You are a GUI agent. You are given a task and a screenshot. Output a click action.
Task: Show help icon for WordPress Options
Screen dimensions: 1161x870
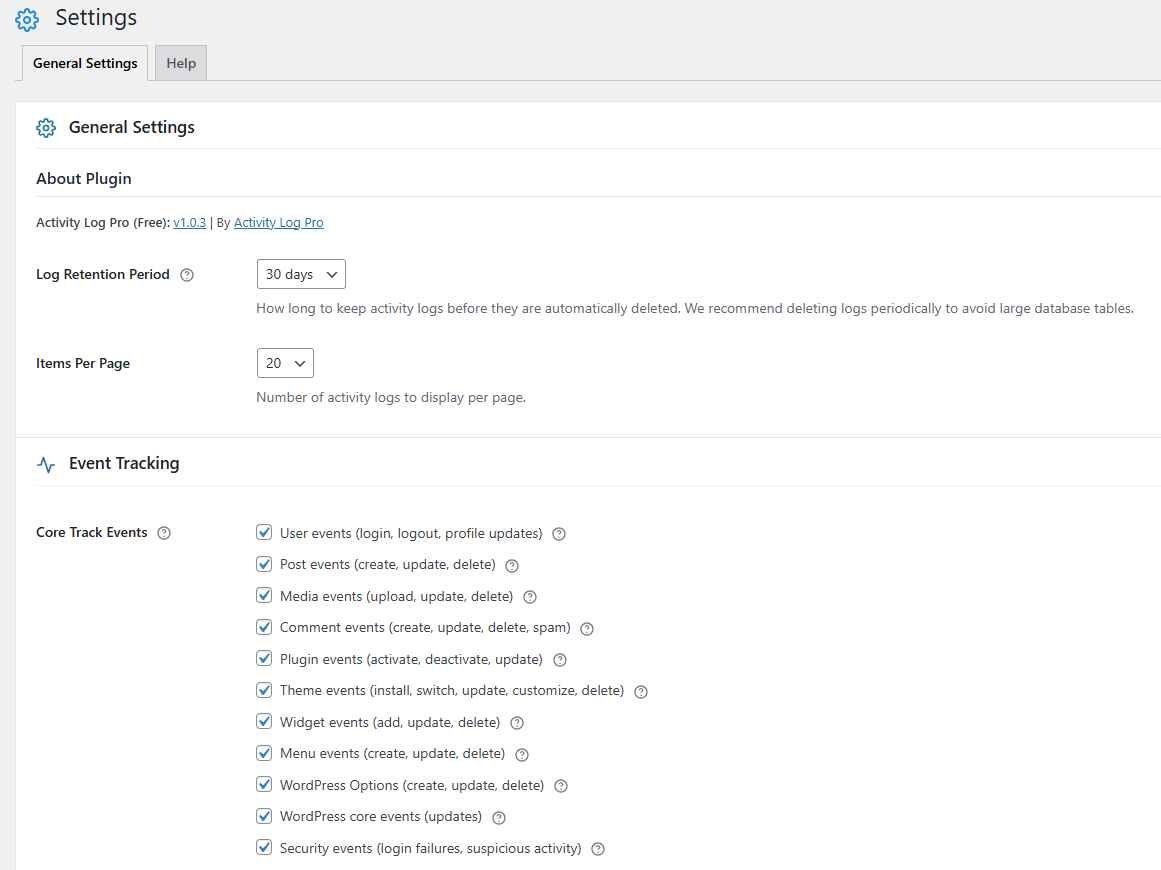pos(561,786)
